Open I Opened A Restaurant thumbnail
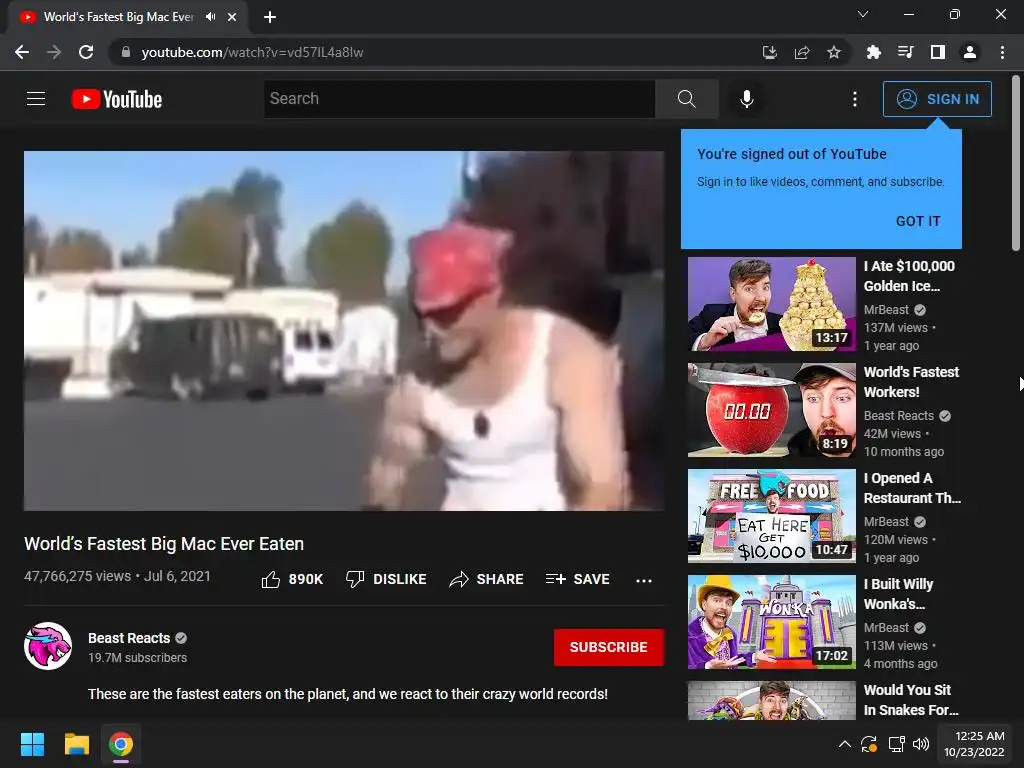The width and height of the screenshot is (1024, 768). (771, 515)
